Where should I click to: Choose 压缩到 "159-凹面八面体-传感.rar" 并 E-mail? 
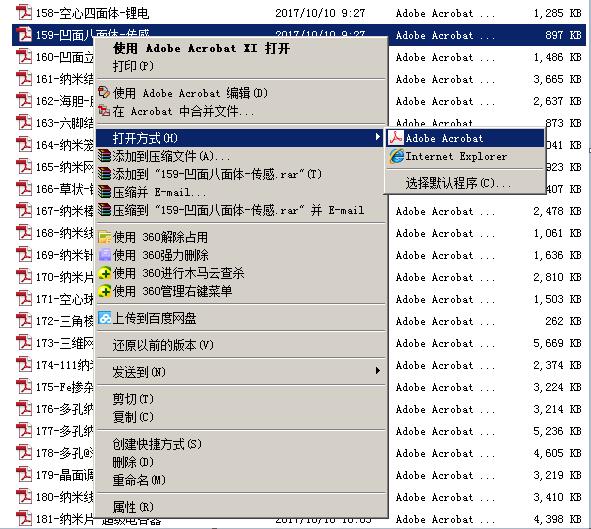click(239, 210)
